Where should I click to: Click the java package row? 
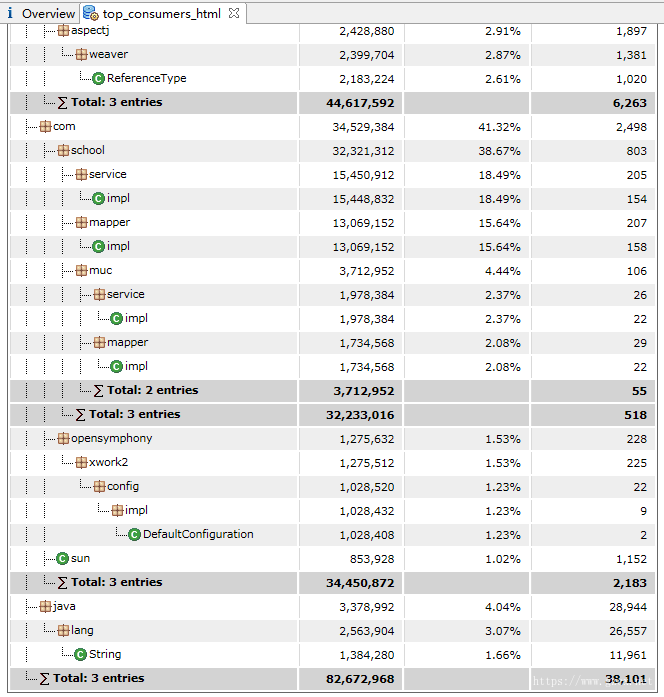(63, 606)
